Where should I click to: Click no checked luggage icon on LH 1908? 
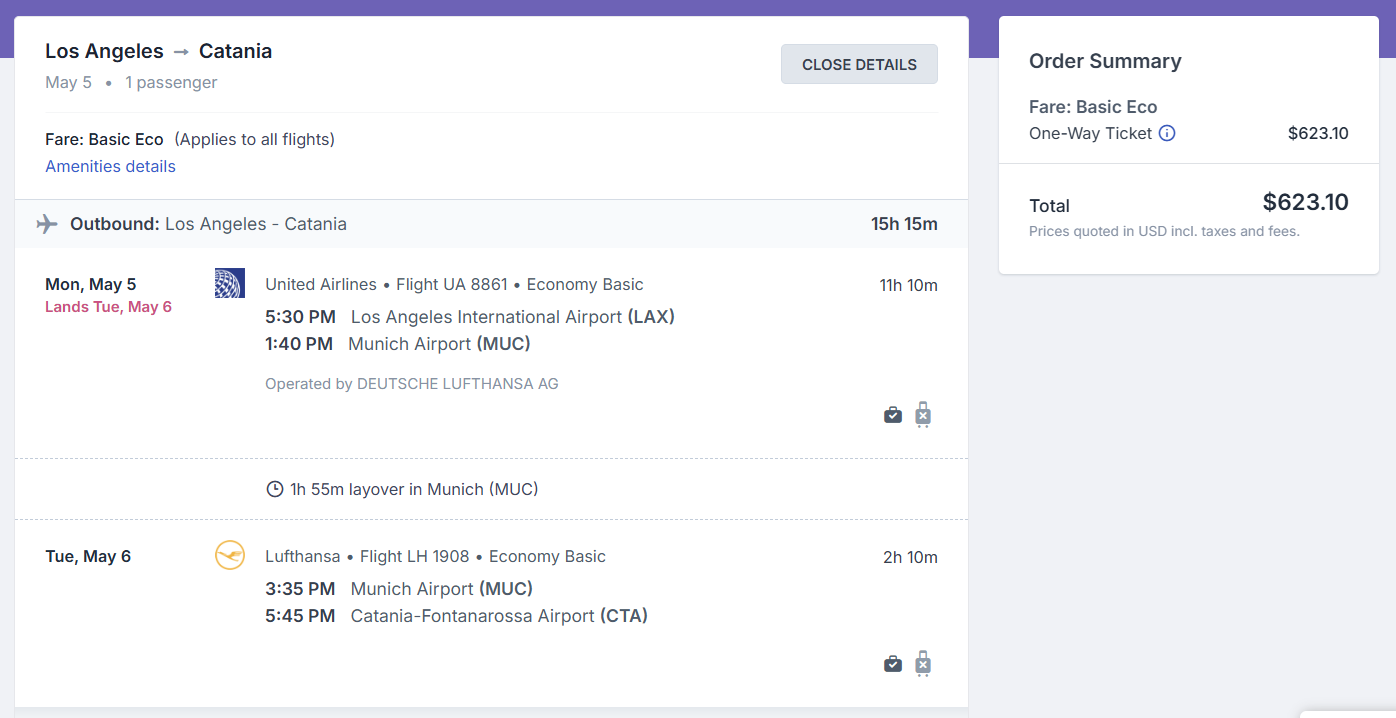(923, 663)
